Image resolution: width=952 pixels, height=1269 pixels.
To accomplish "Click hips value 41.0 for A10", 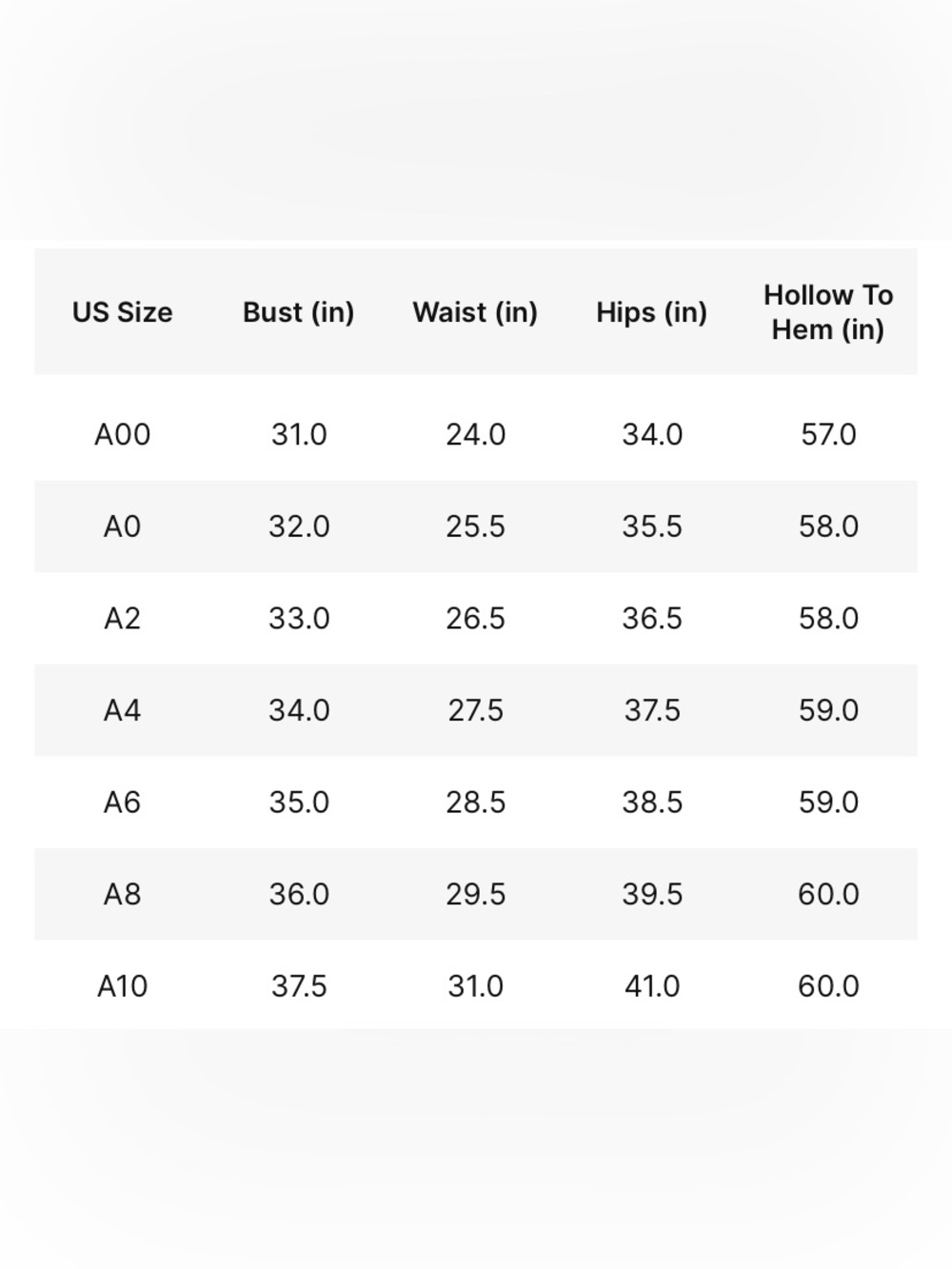I will [x=652, y=986].
